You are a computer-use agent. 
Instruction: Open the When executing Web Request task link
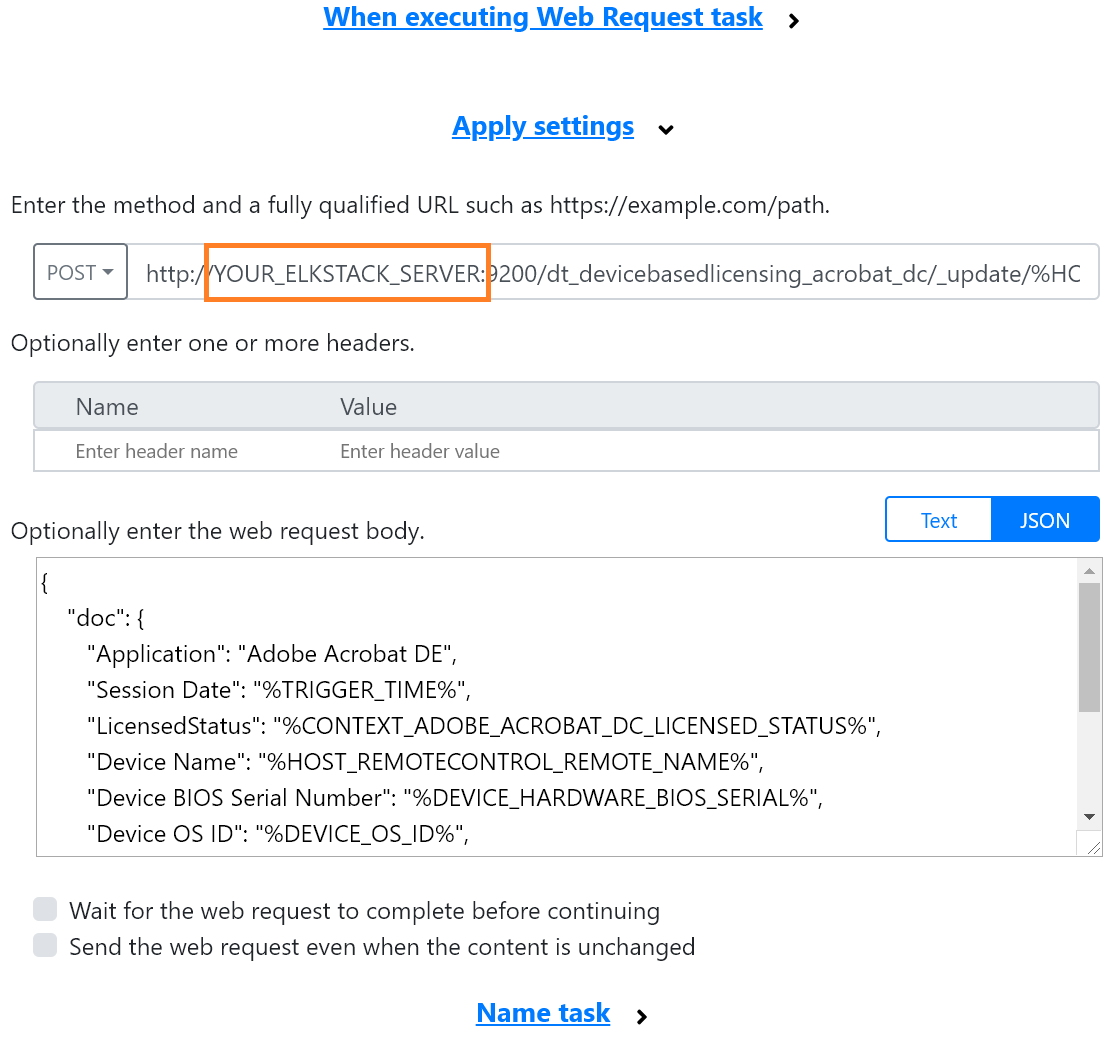[543, 17]
